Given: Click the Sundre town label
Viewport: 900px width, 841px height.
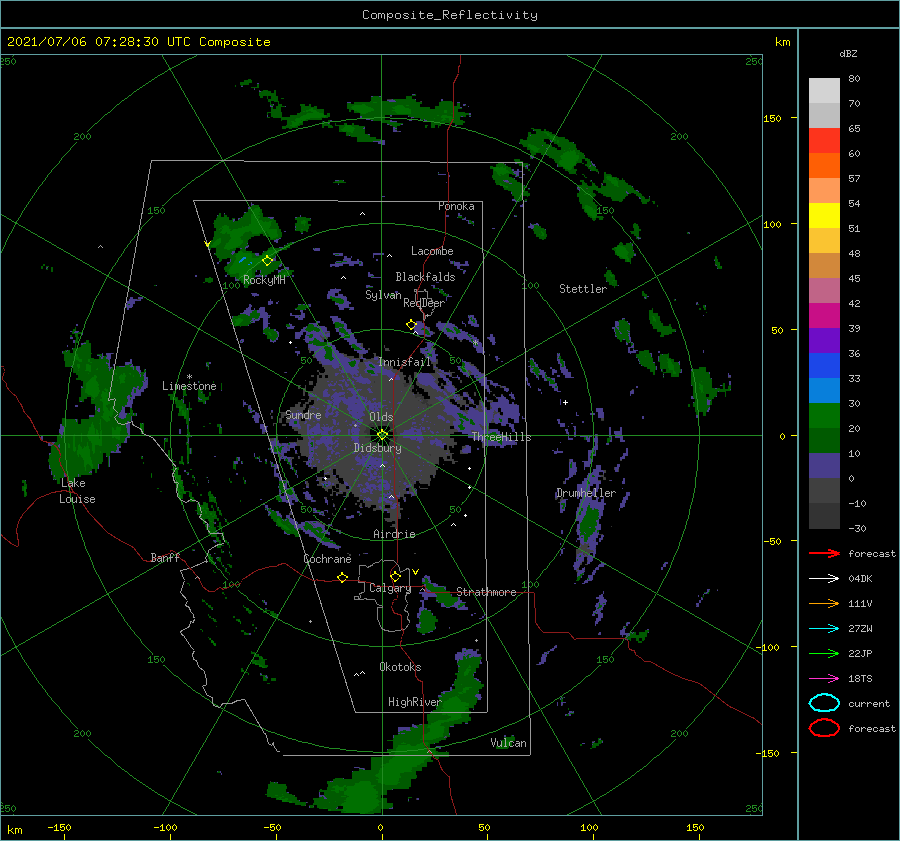Looking at the screenshot, I should click(303, 414).
